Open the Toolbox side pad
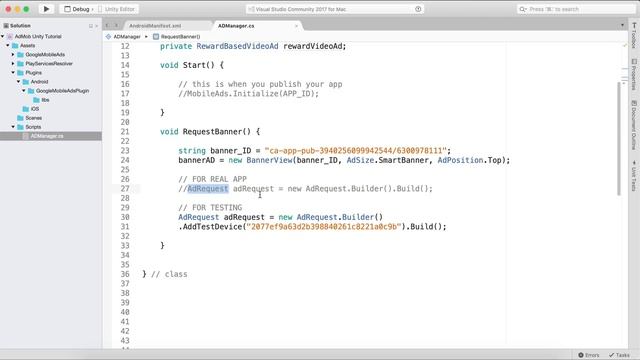Image resolution: width=640 pixels, height=360 pixels. 634,36
